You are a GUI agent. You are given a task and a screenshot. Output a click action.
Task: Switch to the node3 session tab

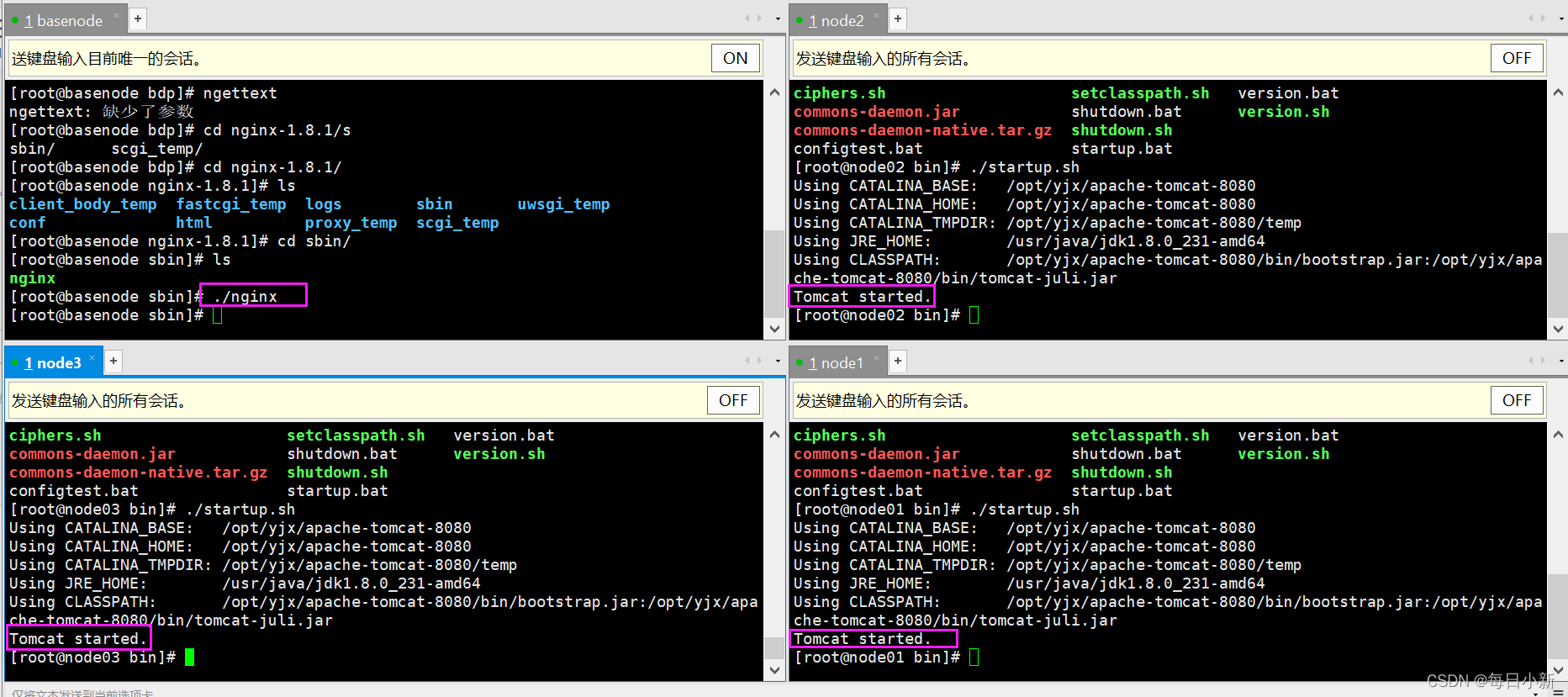[x=52, y=363]
